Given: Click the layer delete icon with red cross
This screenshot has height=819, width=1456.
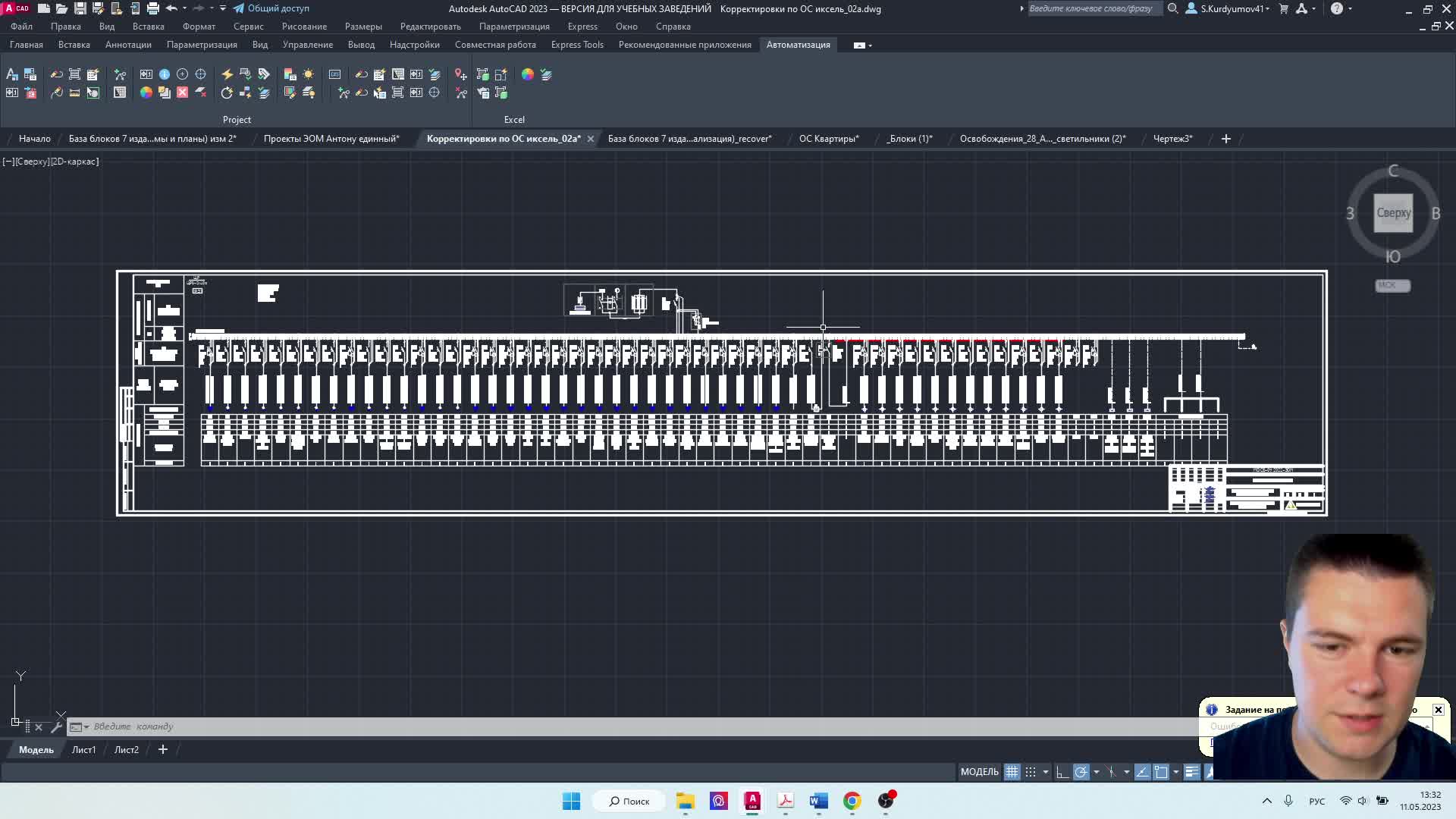Looking at the screenshot, I should [x=201, y=93].
